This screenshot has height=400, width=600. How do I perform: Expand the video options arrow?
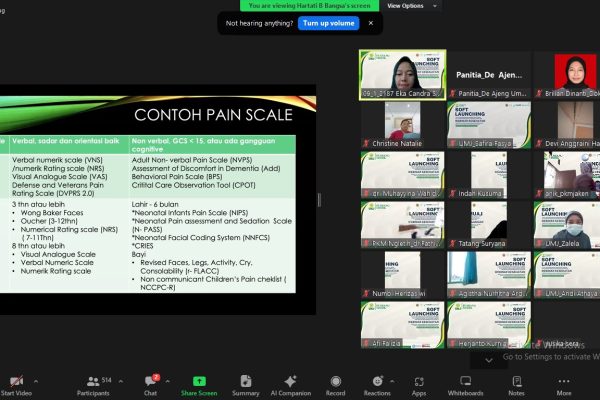[36, 381]
